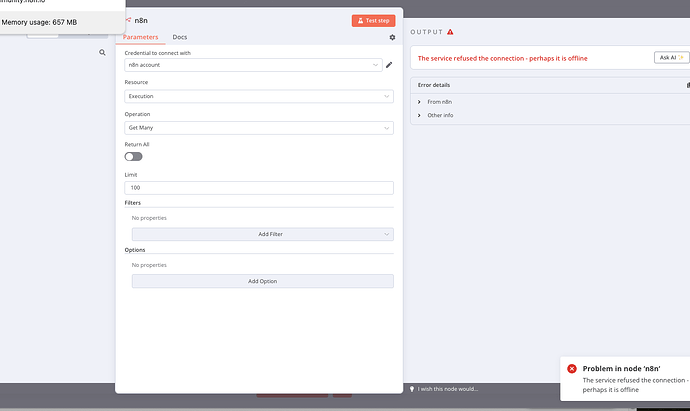Image resolution: width=690 pixels, height=411 pixels.
Task: Click the Test step button
Action: [x=373, y=21]
